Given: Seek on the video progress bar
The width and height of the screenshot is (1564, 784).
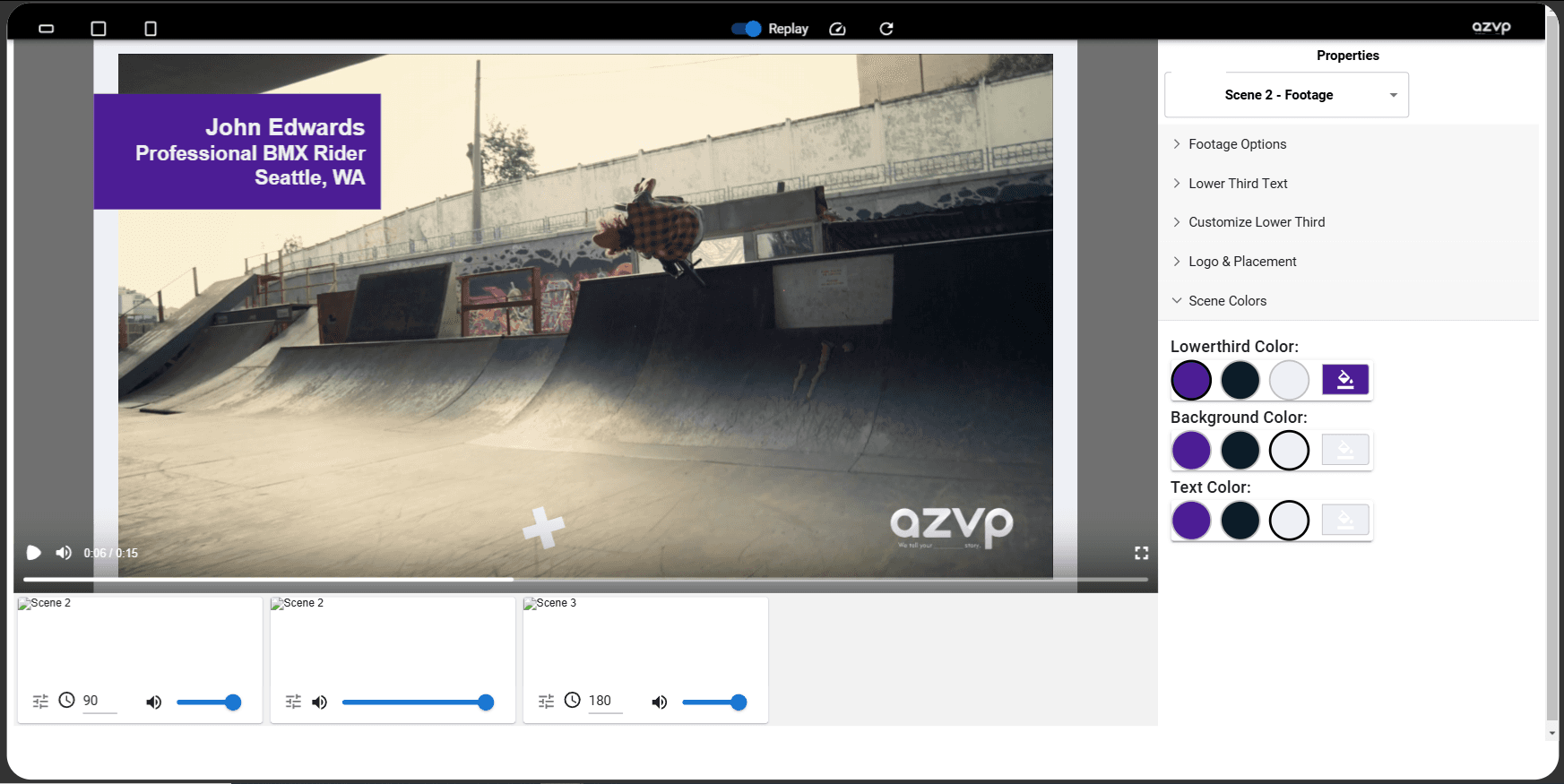Looking at the screenshot, I should (x=585, y=580).
